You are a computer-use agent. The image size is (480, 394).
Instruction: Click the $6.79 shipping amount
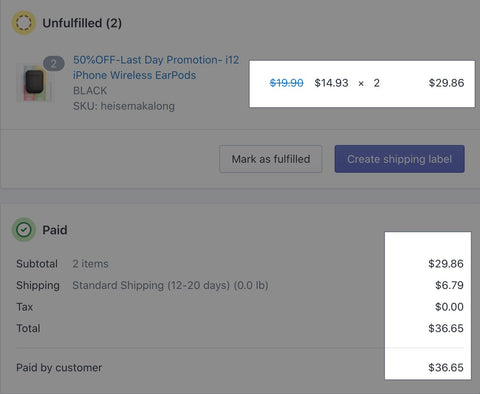coord(449,285)
